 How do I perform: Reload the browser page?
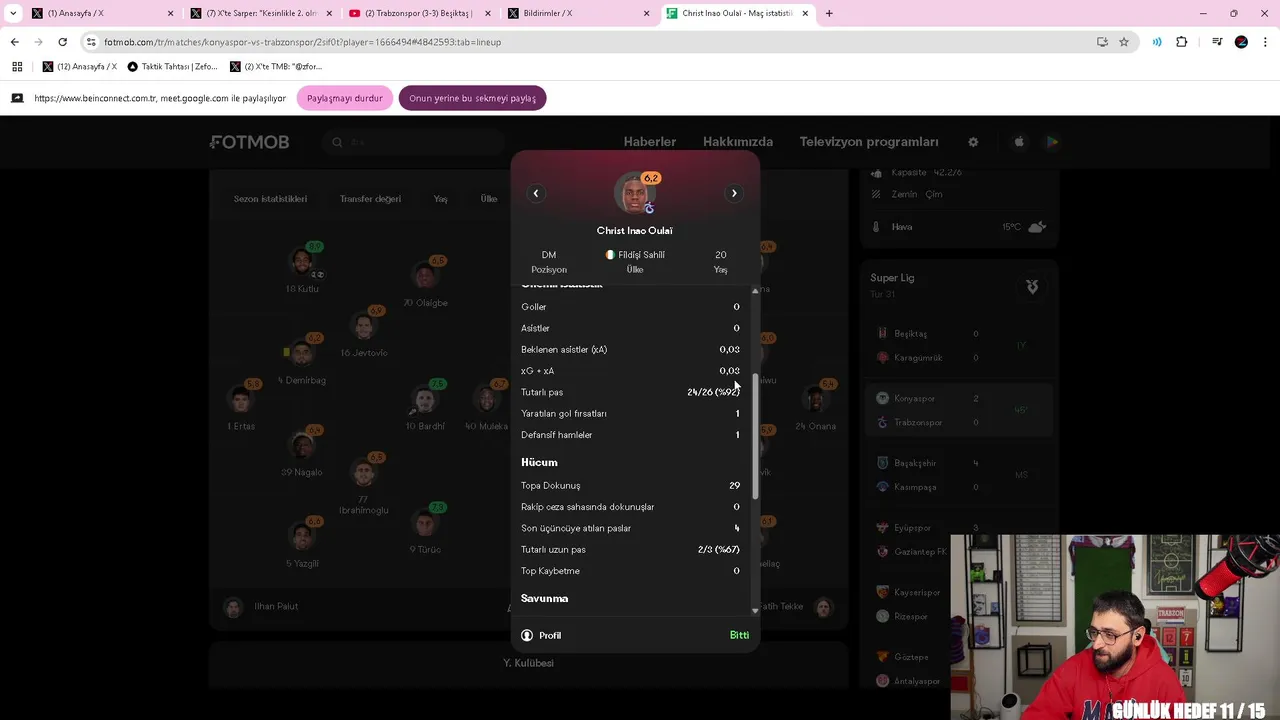tap(62, 42)
